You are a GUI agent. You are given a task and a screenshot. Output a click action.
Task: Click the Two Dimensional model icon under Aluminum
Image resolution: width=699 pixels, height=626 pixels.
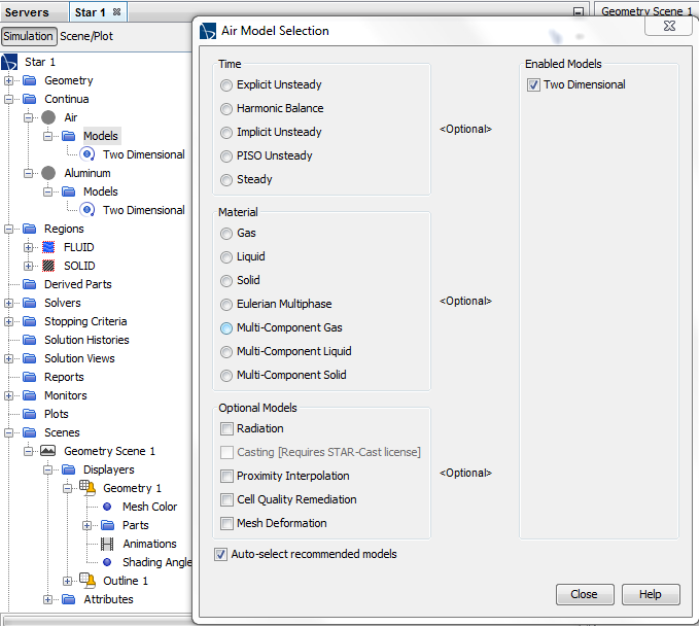pyautogui.click(x=87, y=210)
